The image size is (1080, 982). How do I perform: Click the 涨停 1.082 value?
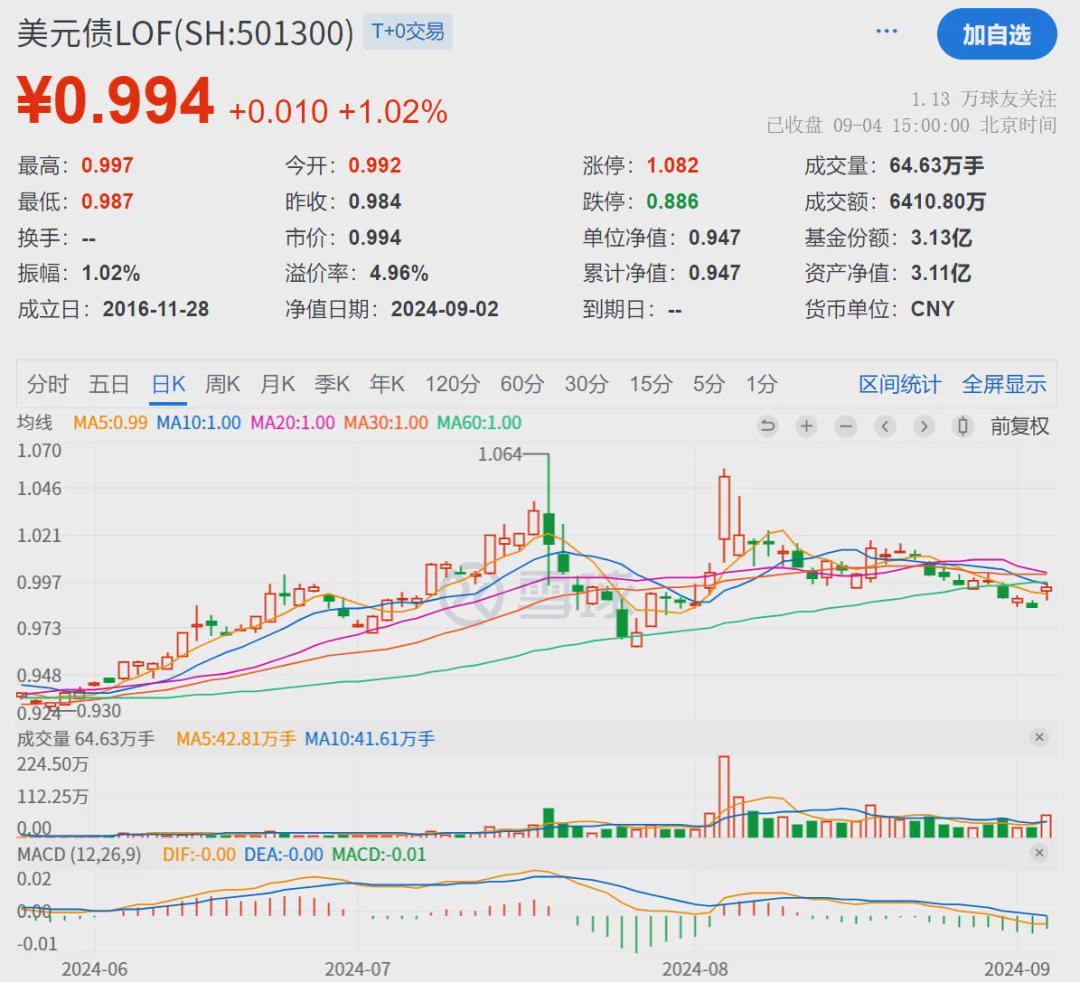[x=673, y=165]
